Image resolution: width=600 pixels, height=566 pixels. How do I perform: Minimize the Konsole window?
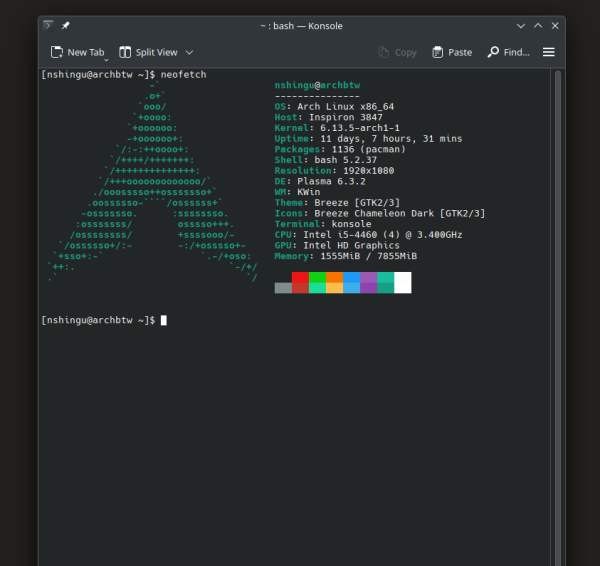(520, 25)
